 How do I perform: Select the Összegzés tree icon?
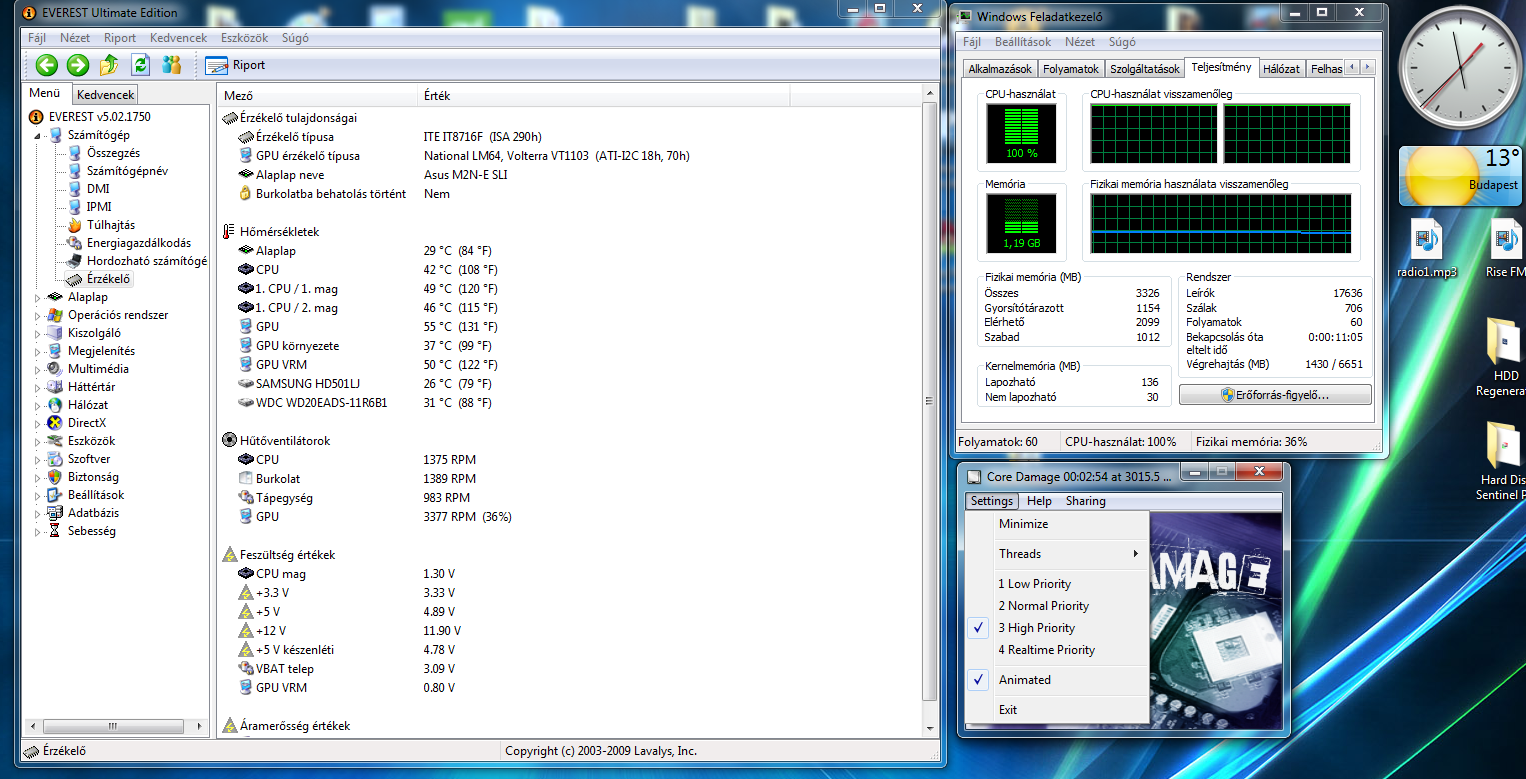pos(75,153)
